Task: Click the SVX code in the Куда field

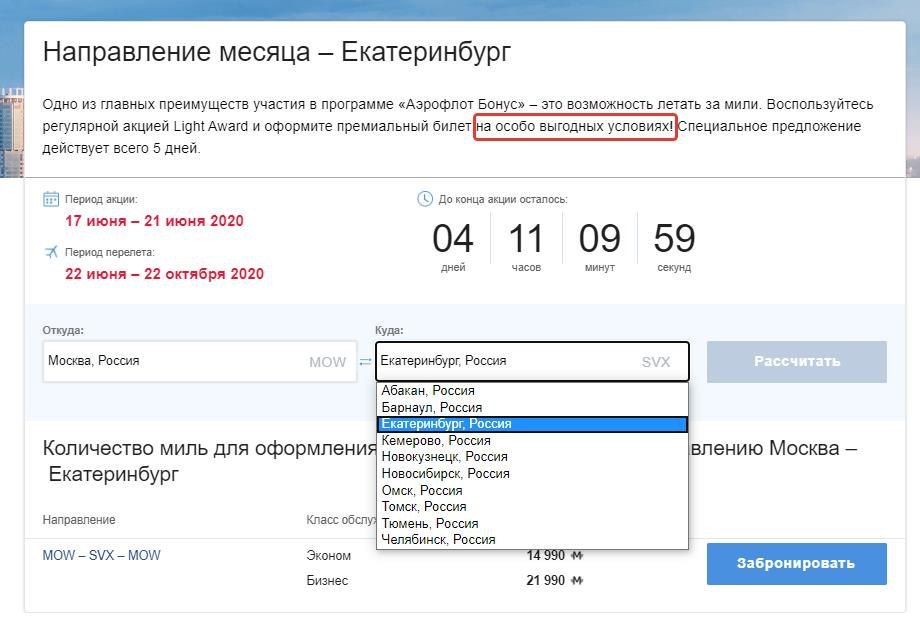Action: point(656,362)
